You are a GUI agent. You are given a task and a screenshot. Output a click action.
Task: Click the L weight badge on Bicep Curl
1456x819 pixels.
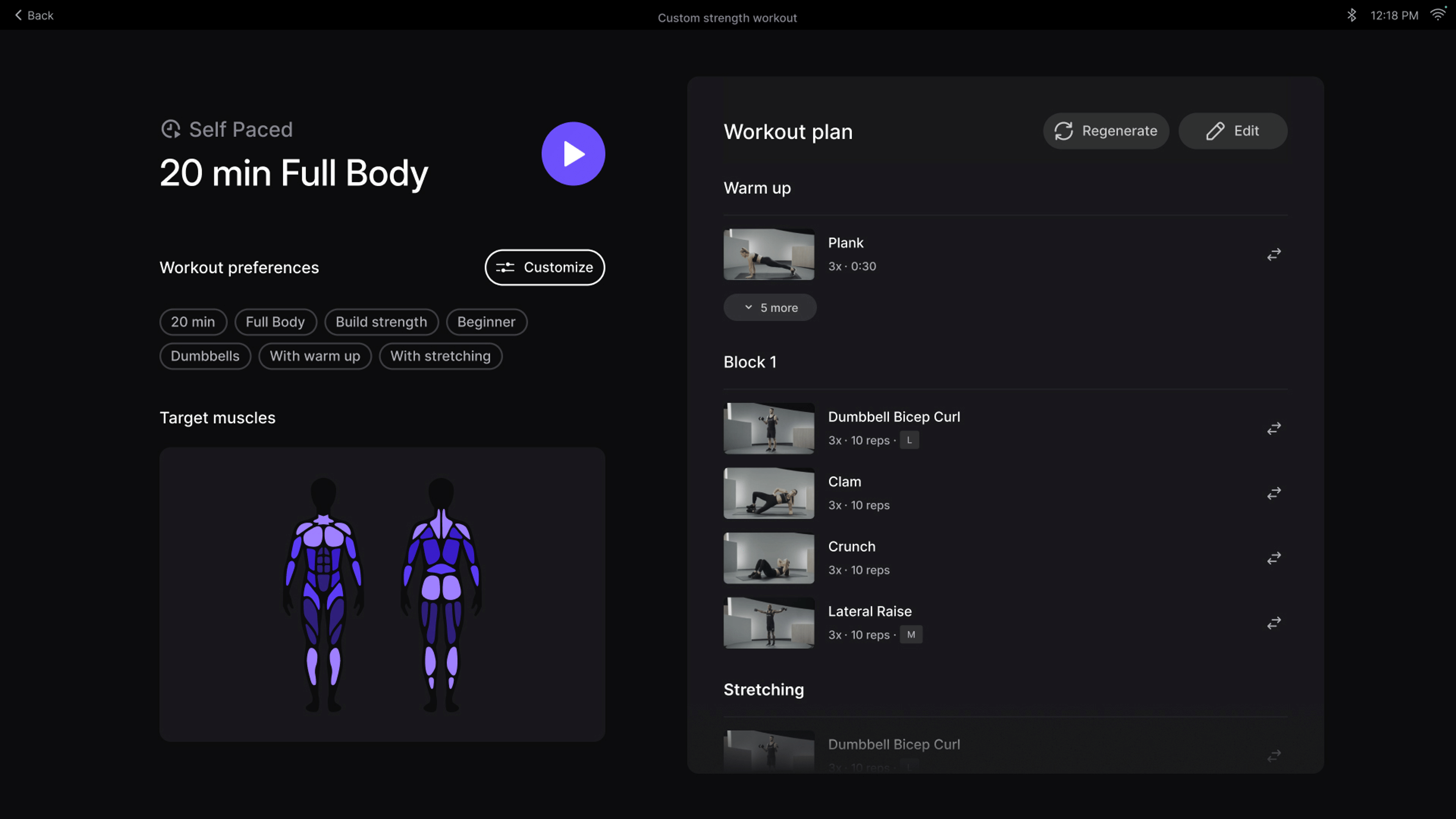(909, 440)
